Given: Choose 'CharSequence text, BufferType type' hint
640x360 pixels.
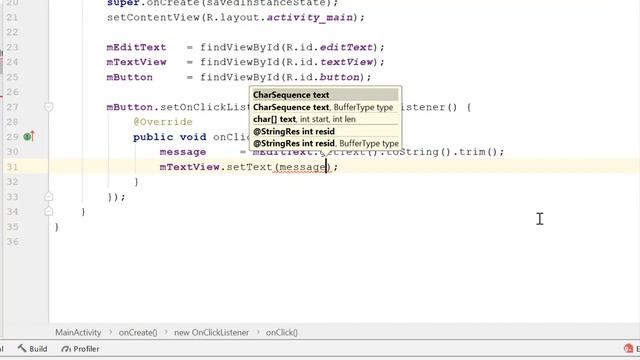Looking at the screenshot, I should [x=325, y=107].
